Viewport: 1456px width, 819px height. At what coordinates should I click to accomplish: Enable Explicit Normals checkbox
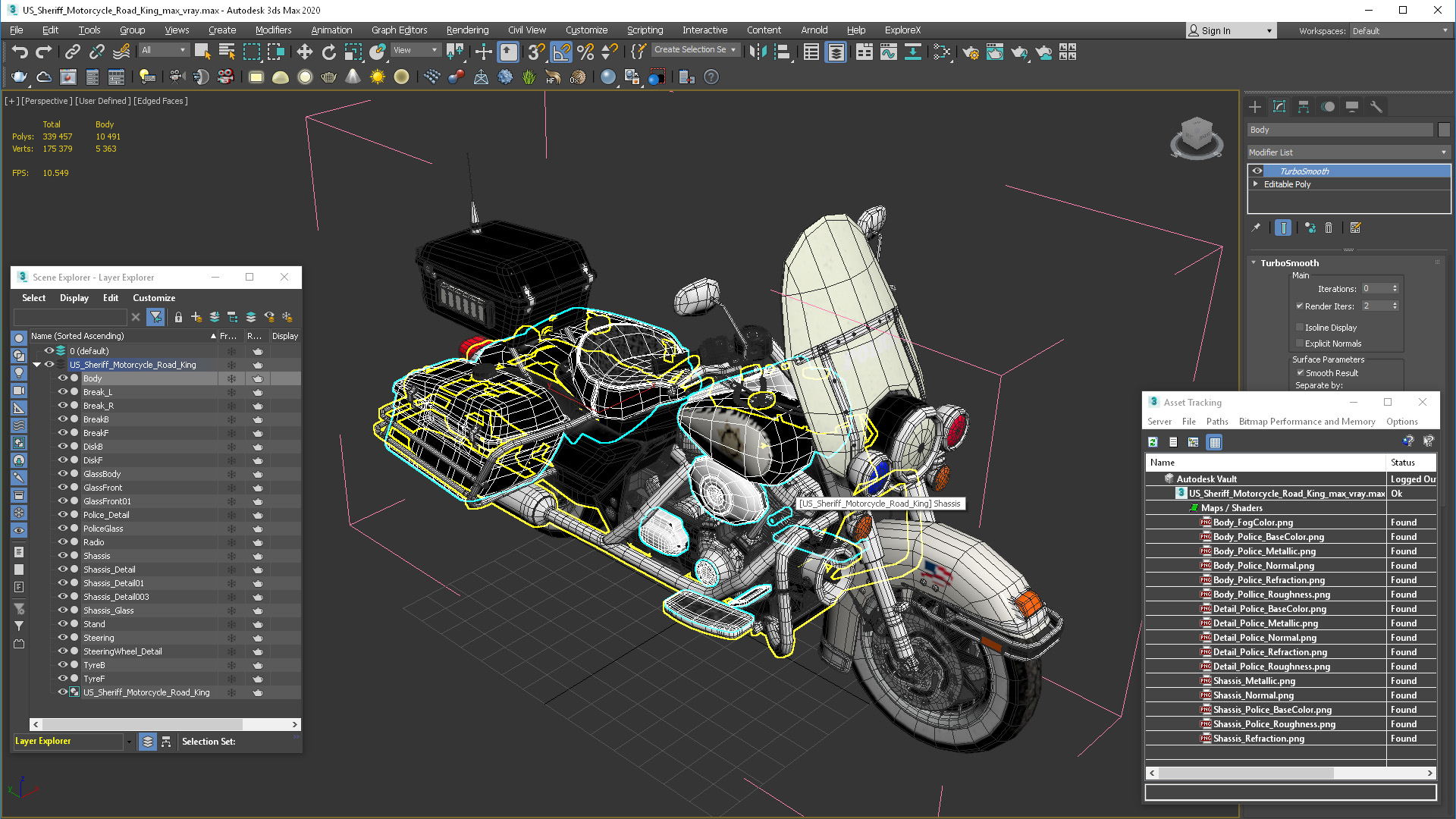pyautogui.click(x=1300, y=344)
